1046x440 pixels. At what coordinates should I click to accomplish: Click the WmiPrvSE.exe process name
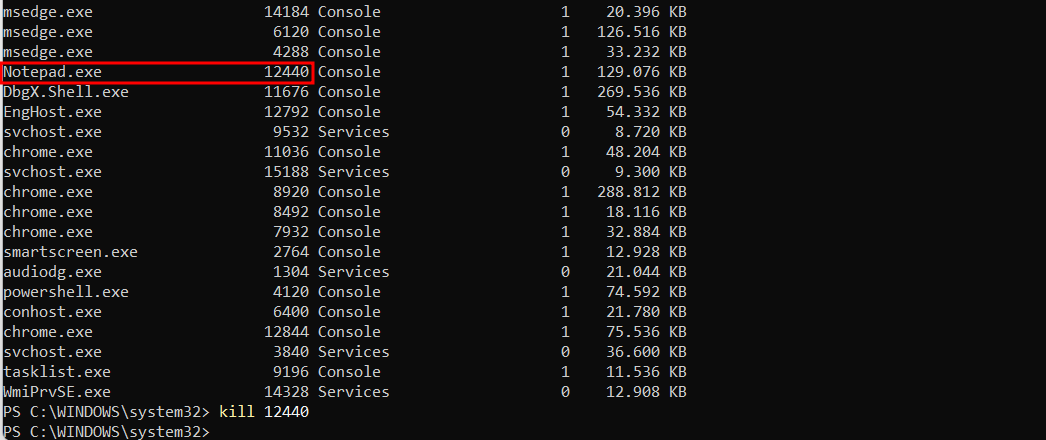57,392
